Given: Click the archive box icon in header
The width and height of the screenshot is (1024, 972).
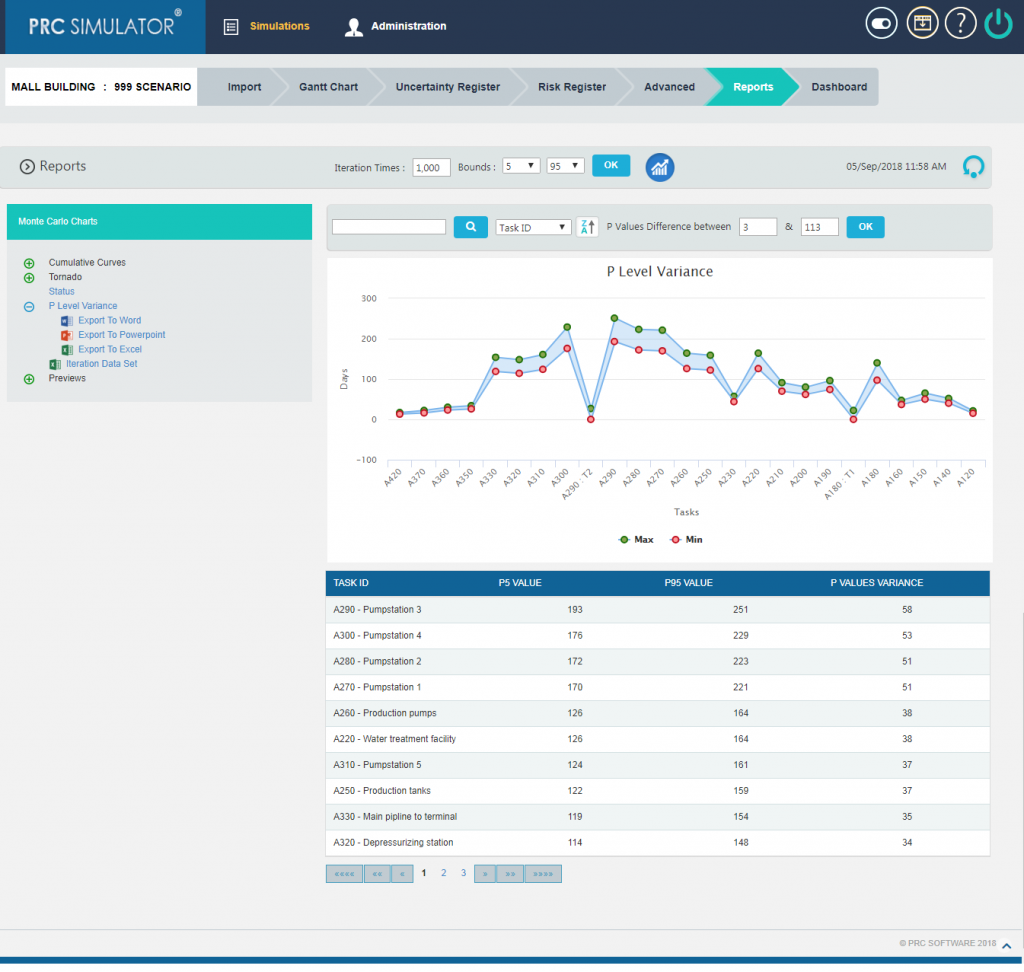Looking at the screenshot, I should (x=922, y=24).
